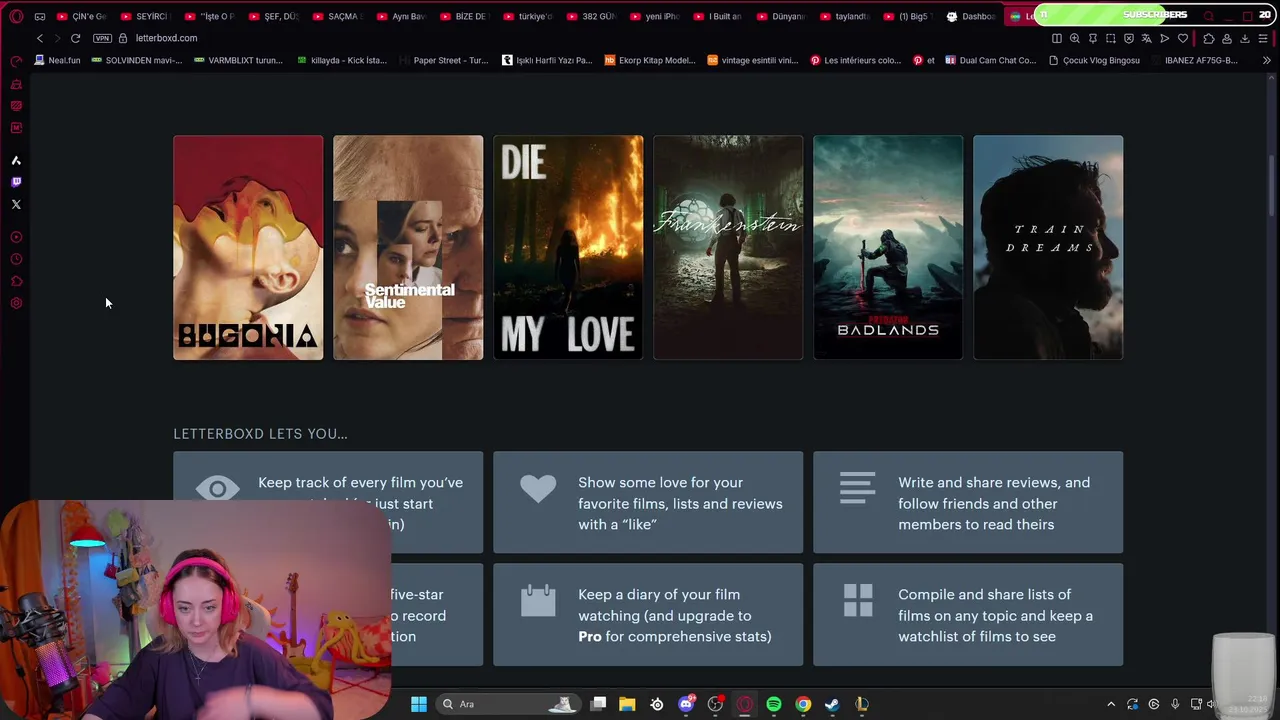Screen dimensions: 1280x720
Task: Open the GX Control speedometer icon
Action: [16, 62]
